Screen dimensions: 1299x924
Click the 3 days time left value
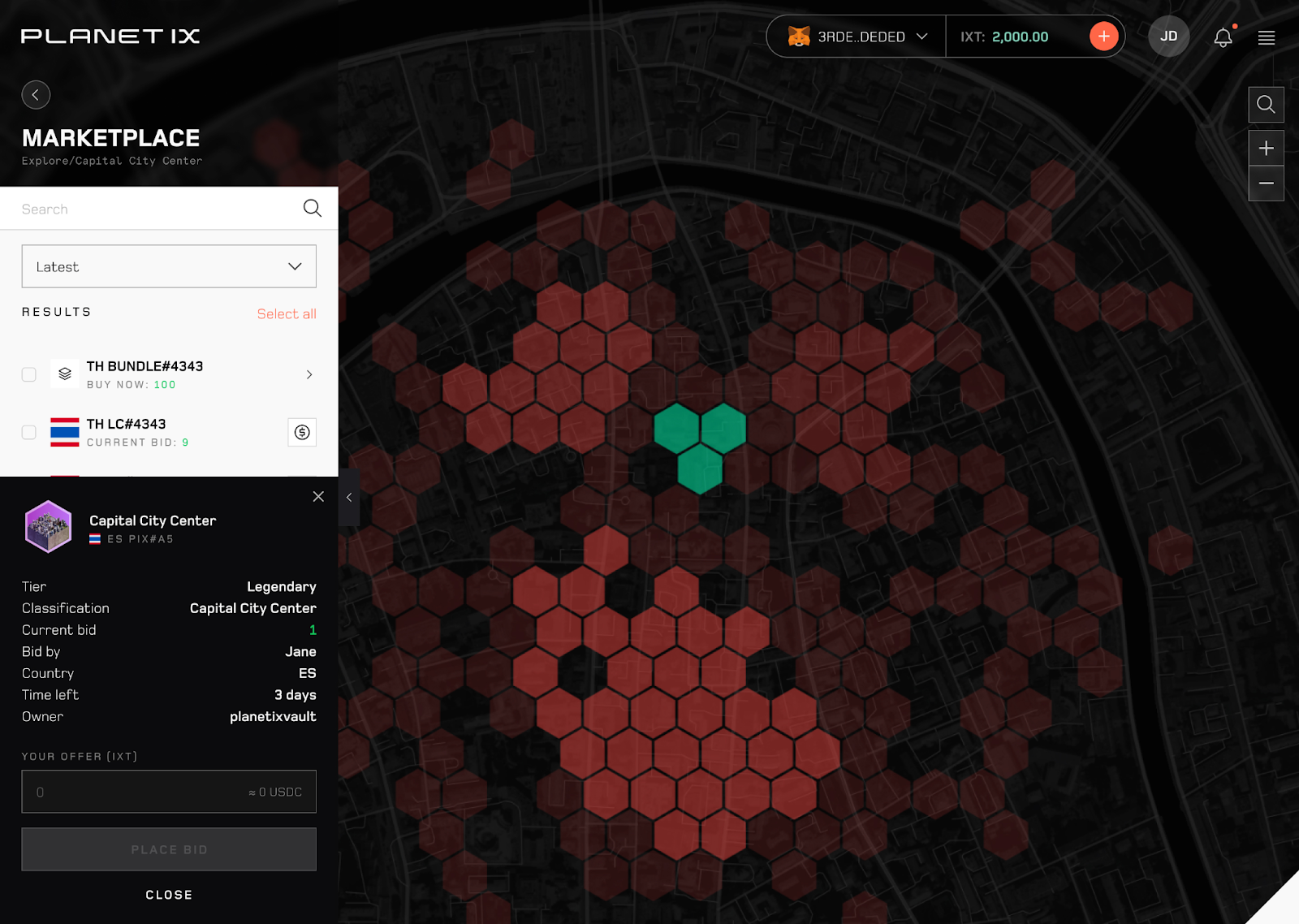point(296,695)
